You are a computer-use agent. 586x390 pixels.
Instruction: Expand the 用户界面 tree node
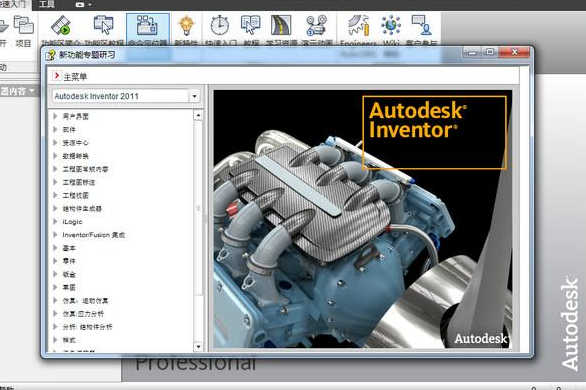click(55, 116)
